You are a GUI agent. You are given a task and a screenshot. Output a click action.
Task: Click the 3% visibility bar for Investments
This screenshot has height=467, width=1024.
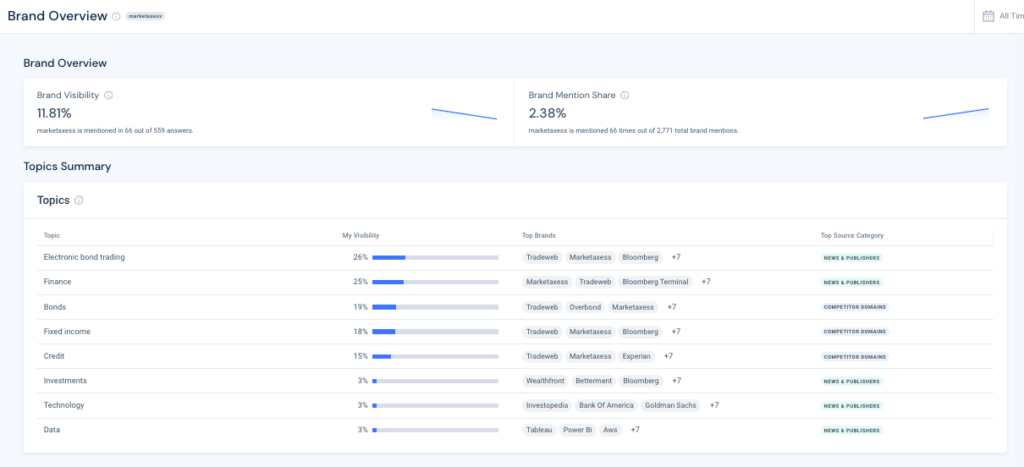point(435,381)
